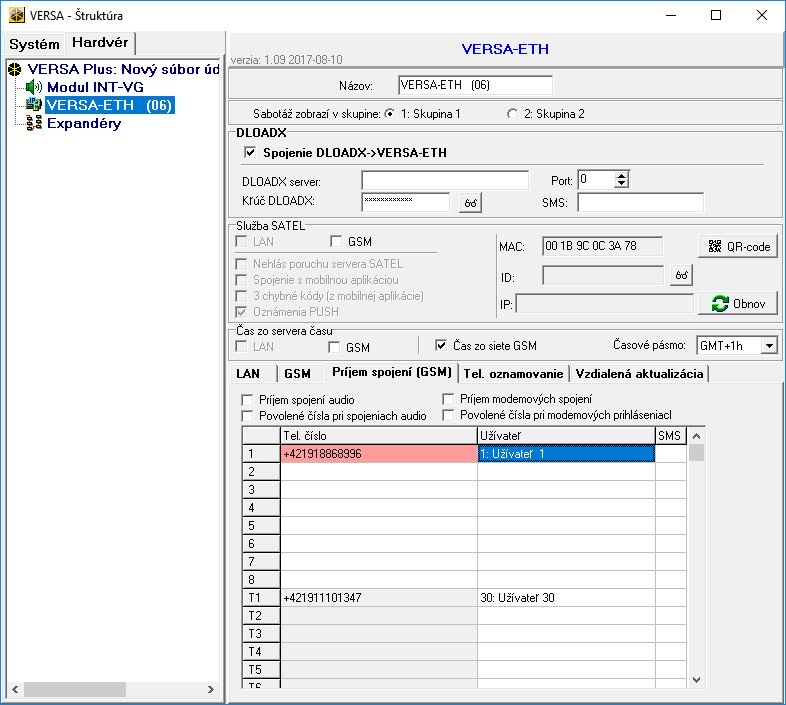Screen dimensions: 786x705
Task: Click the VERSA-ETH module icon in tree
Action: coord(32,106)
